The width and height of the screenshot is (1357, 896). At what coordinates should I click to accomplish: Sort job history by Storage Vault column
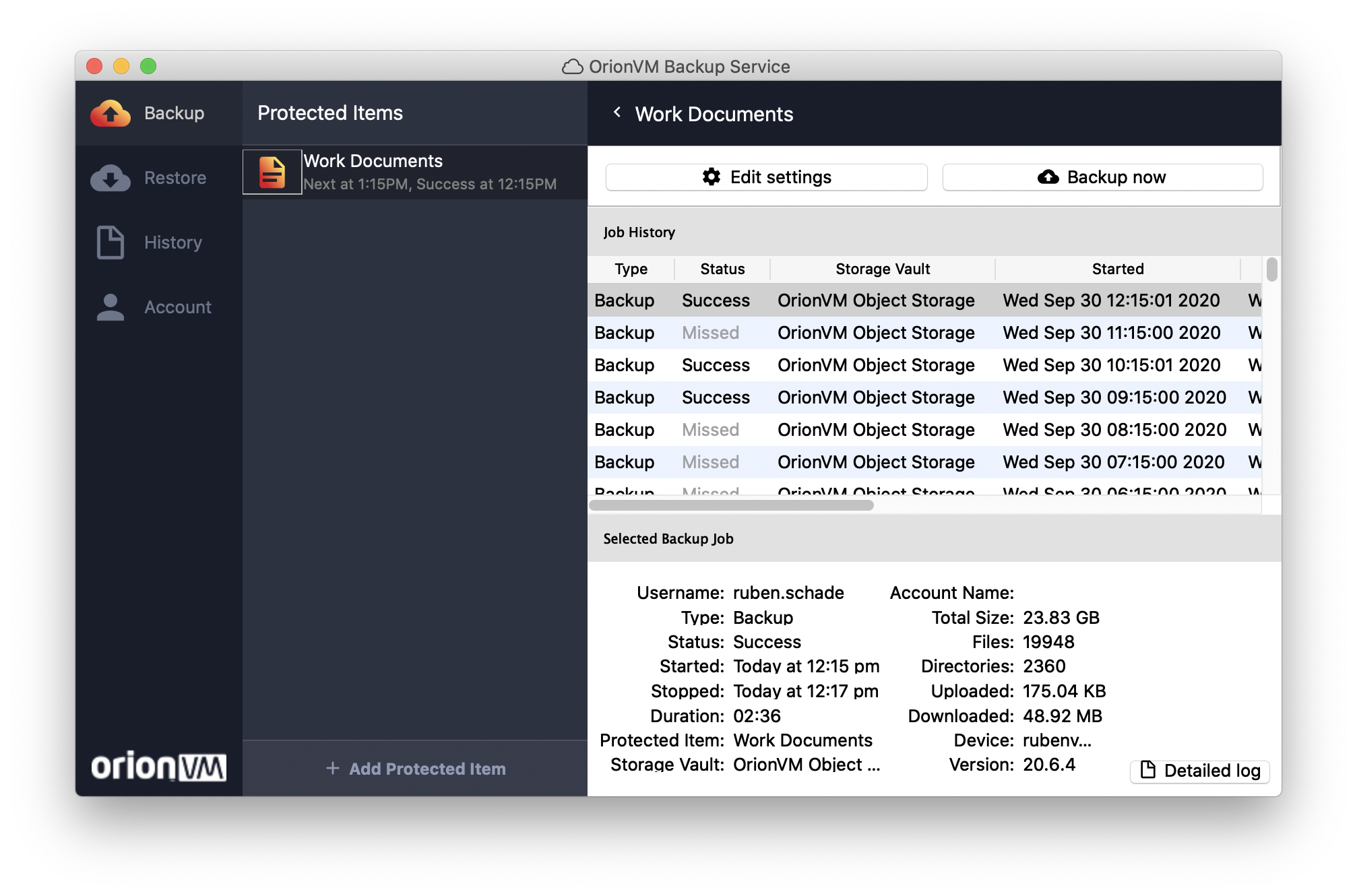click(883, 269)
